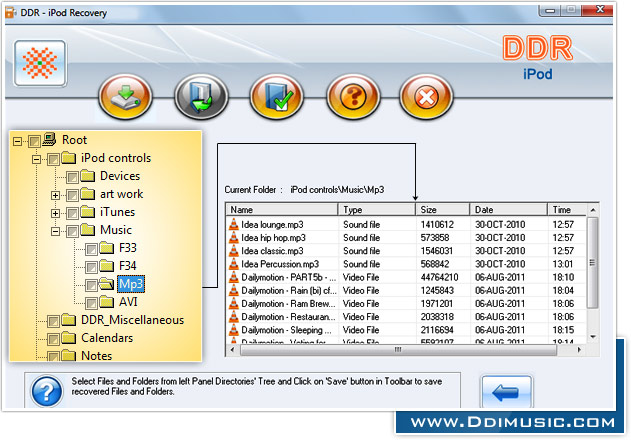Click the file list scroll right arrow
The height and width of the screenshot is (440, 631).
[579, 350]
